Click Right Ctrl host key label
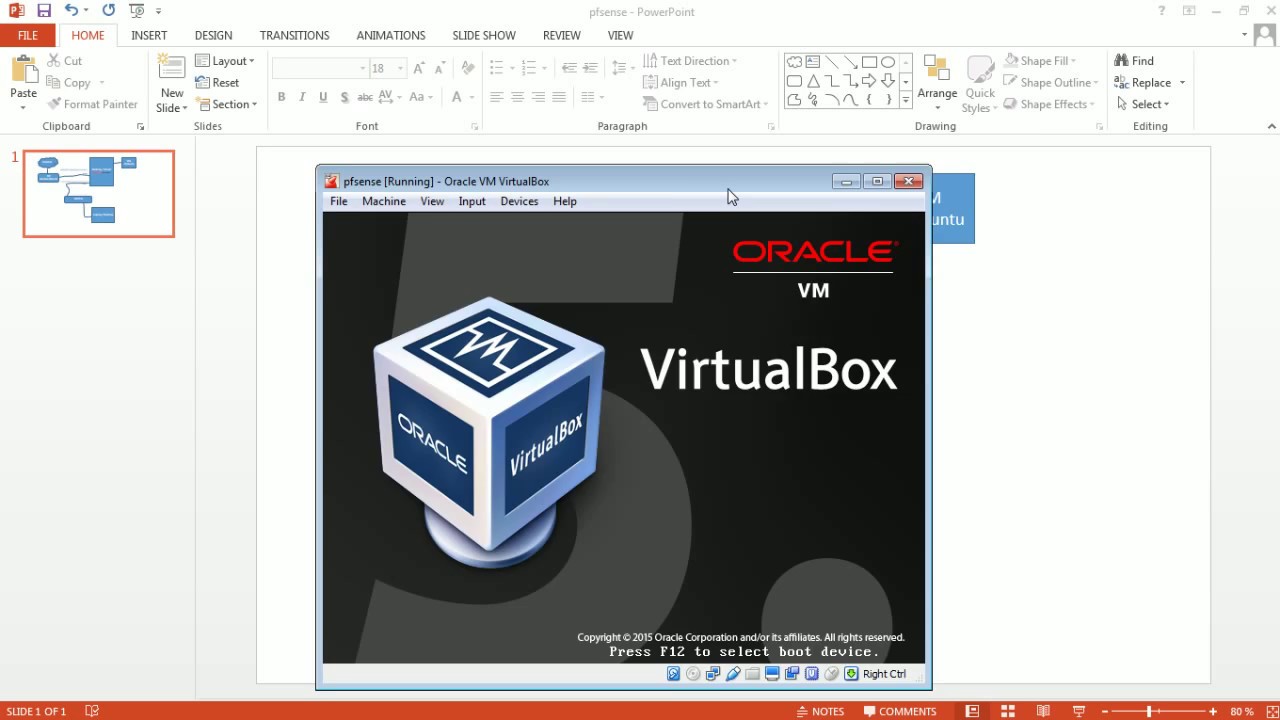This screenshot has height=720, width=1280. point(884,674)
